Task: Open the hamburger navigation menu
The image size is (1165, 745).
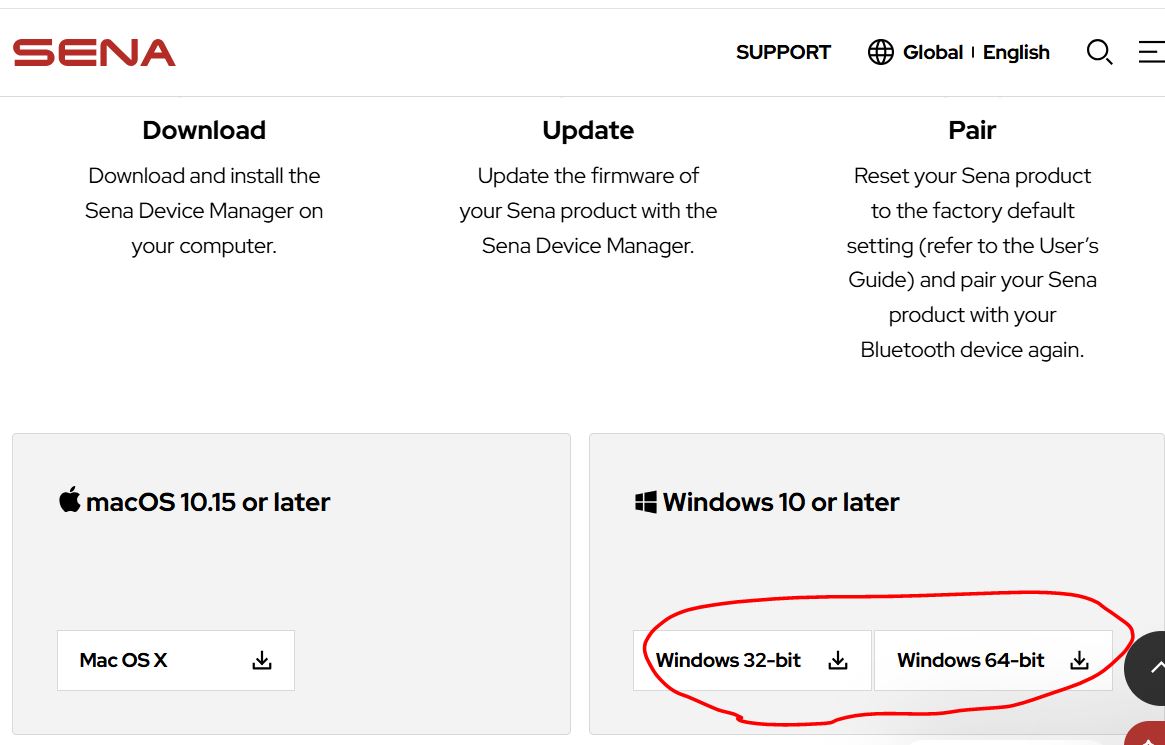Action: [1152, 53]
